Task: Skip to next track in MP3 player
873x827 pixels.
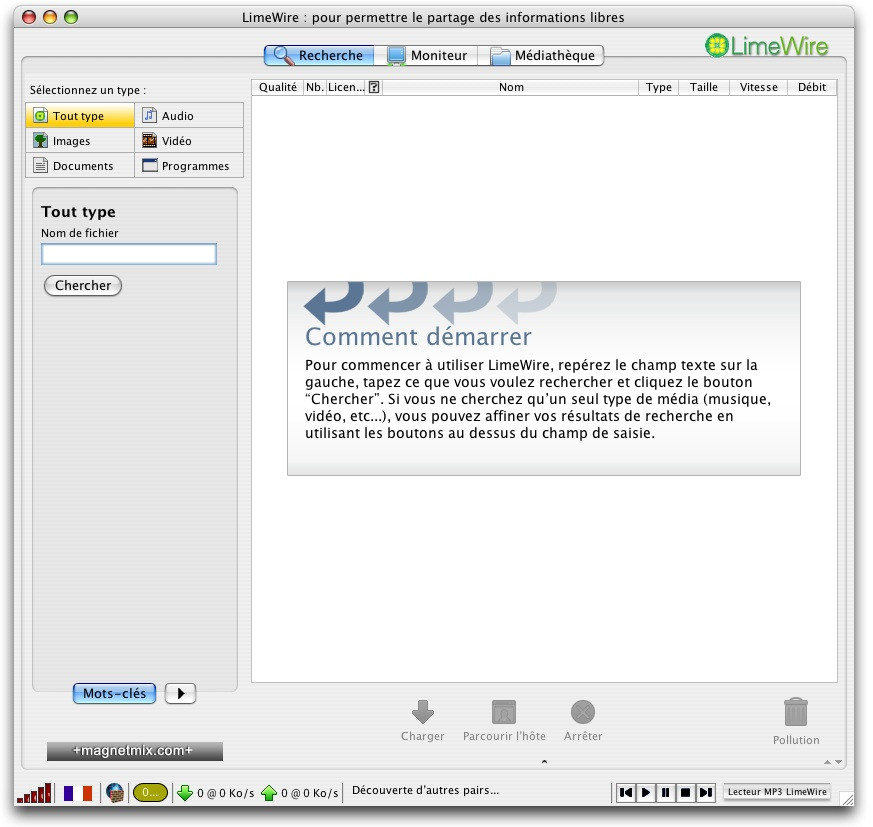Action: (x=705, y=792)
